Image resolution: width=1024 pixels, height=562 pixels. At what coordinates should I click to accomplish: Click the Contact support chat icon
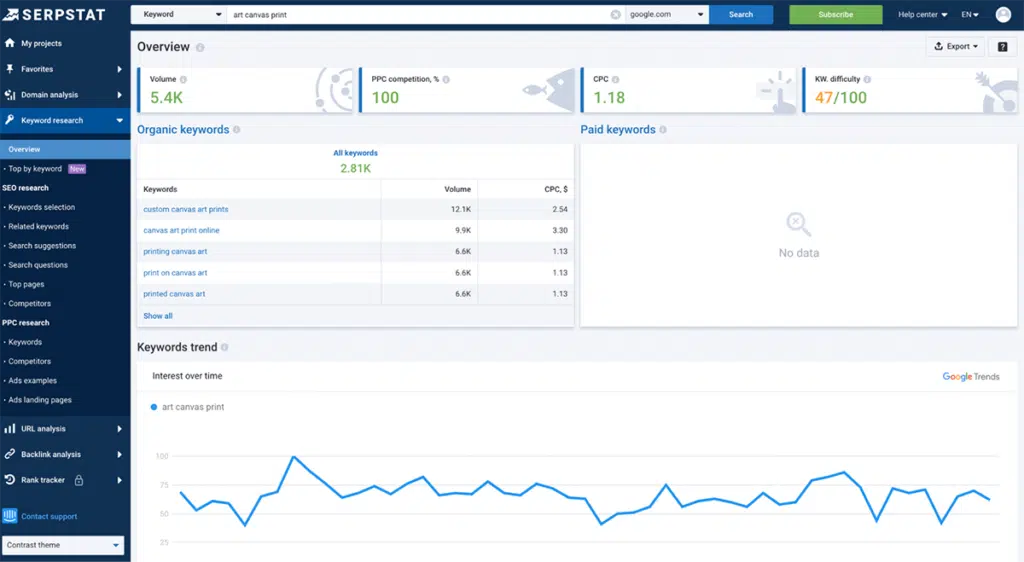[x=10, y=516]
